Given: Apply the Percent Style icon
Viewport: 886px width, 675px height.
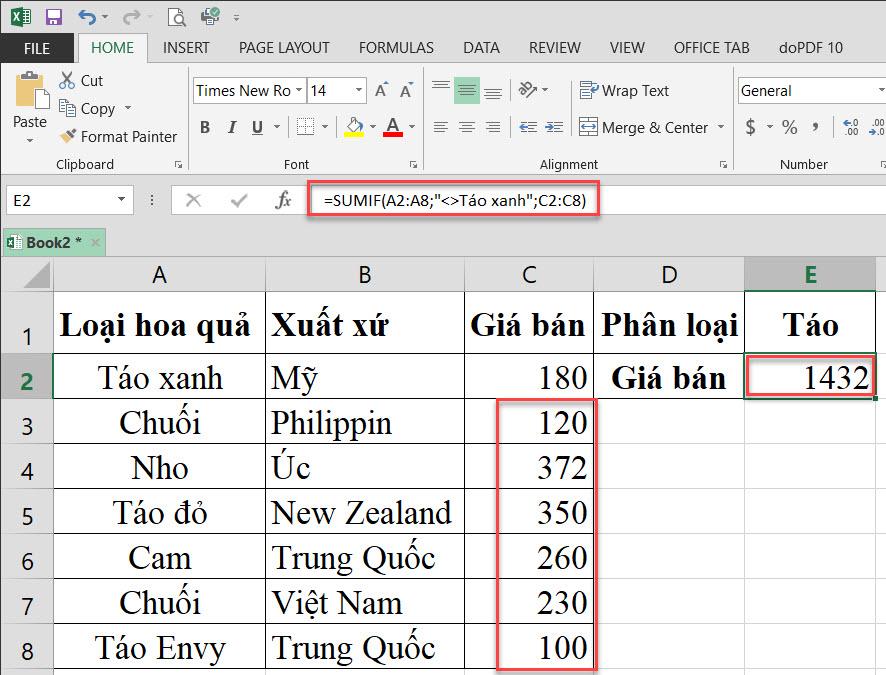Looking at the screenshot, I should 790,126.
